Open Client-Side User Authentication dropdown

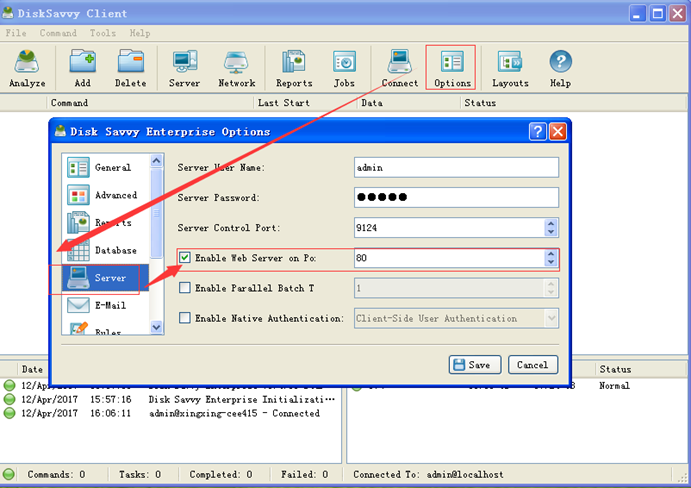point(551,318)
